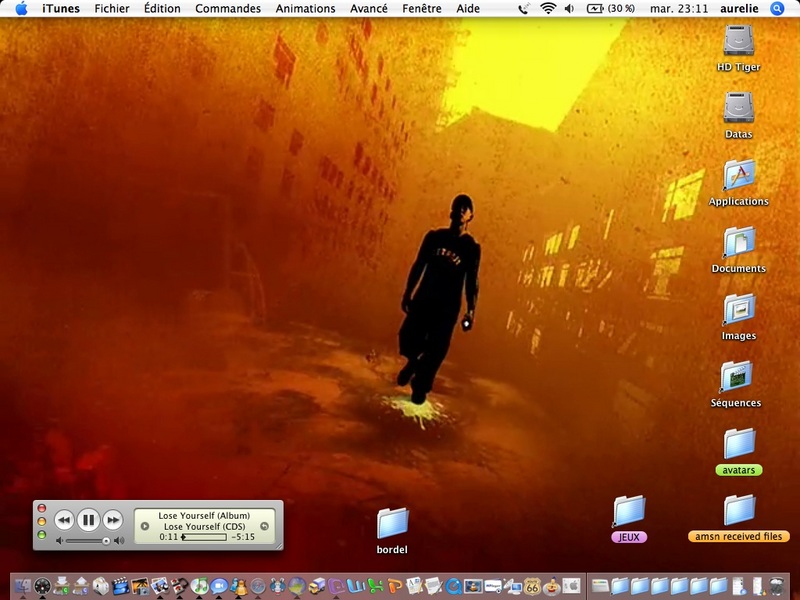Skip forward to the next track

(113, 520)
